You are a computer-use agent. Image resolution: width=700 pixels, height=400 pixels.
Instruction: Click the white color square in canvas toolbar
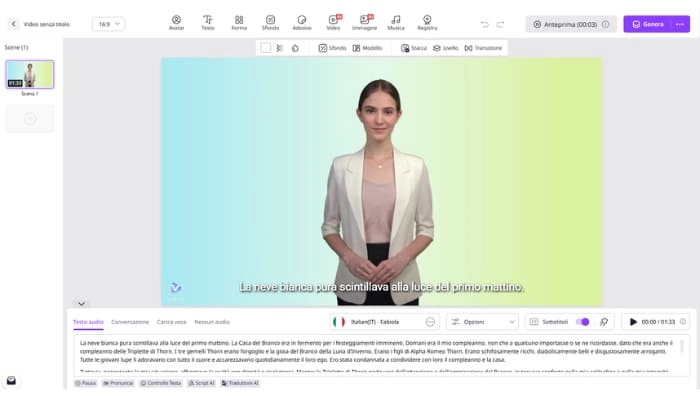(265, 48)
